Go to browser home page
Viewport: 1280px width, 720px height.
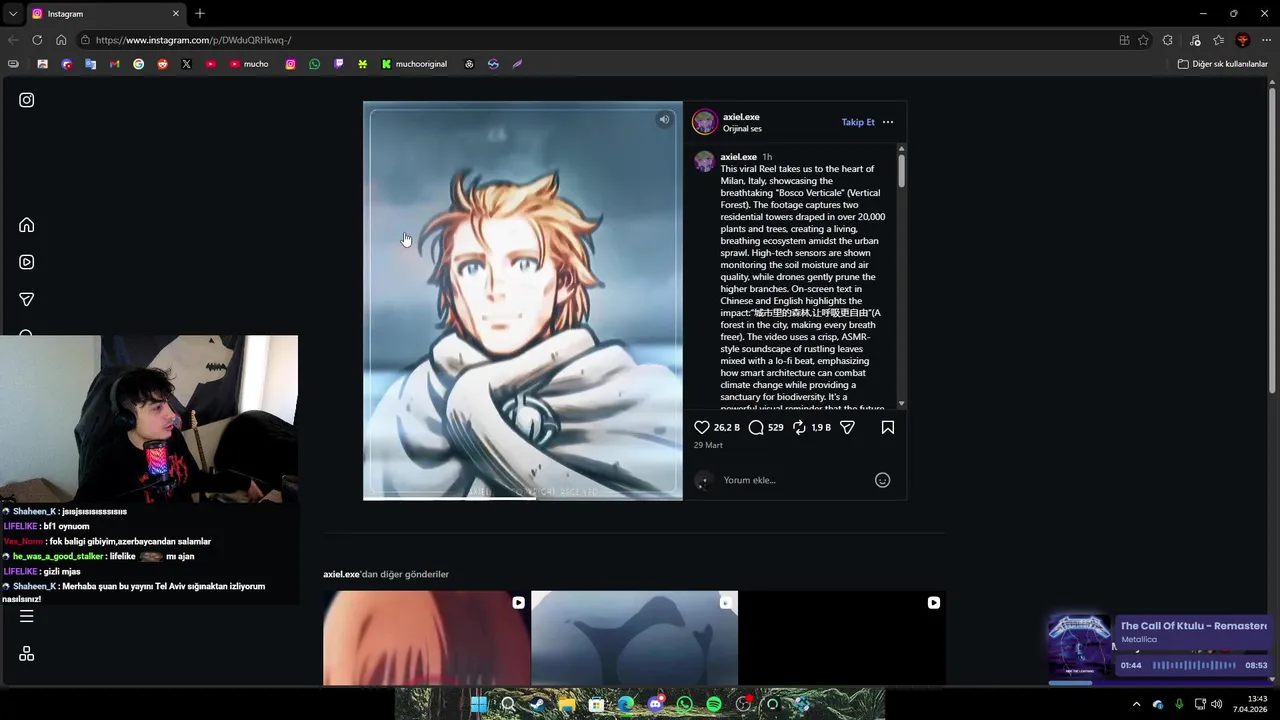(x=61, y=40)
